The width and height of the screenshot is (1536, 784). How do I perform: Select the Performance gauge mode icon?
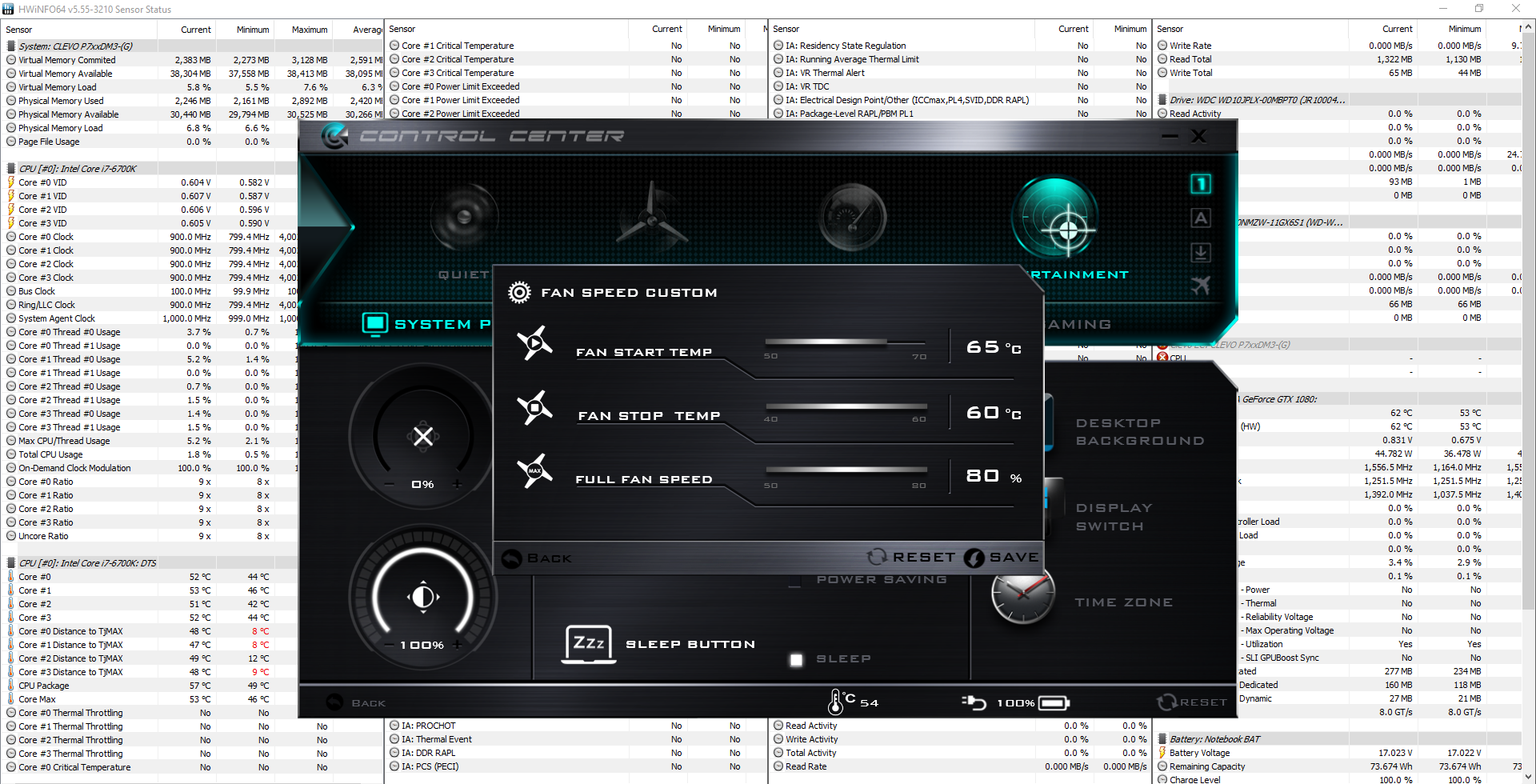pos(853,218)
